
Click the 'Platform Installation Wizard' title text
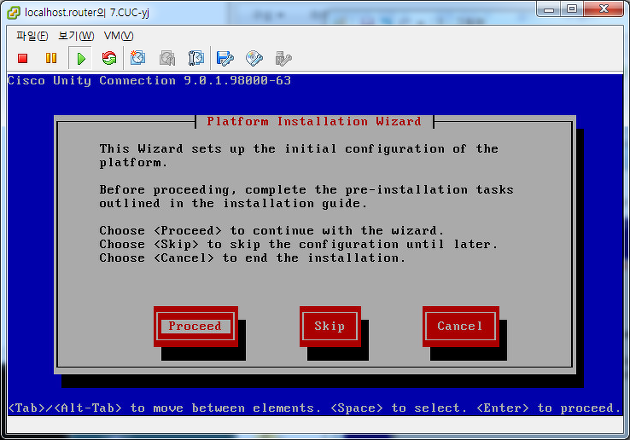pos(314,121)
